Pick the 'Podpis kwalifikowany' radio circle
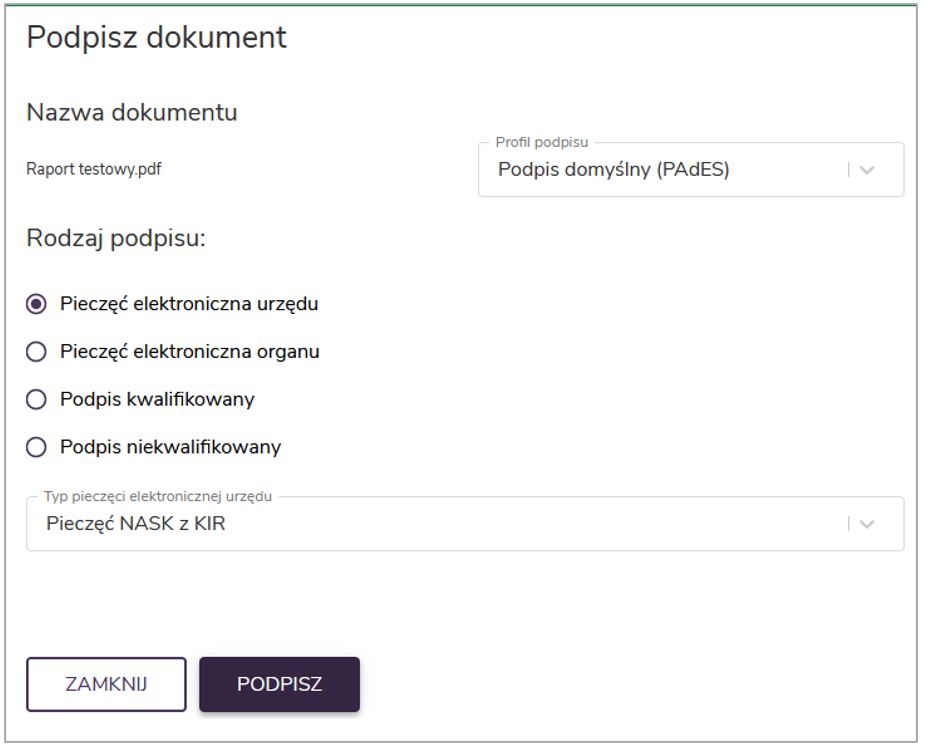Image resolution: width=930 pixels, height=754 pixels. [37, 400]
